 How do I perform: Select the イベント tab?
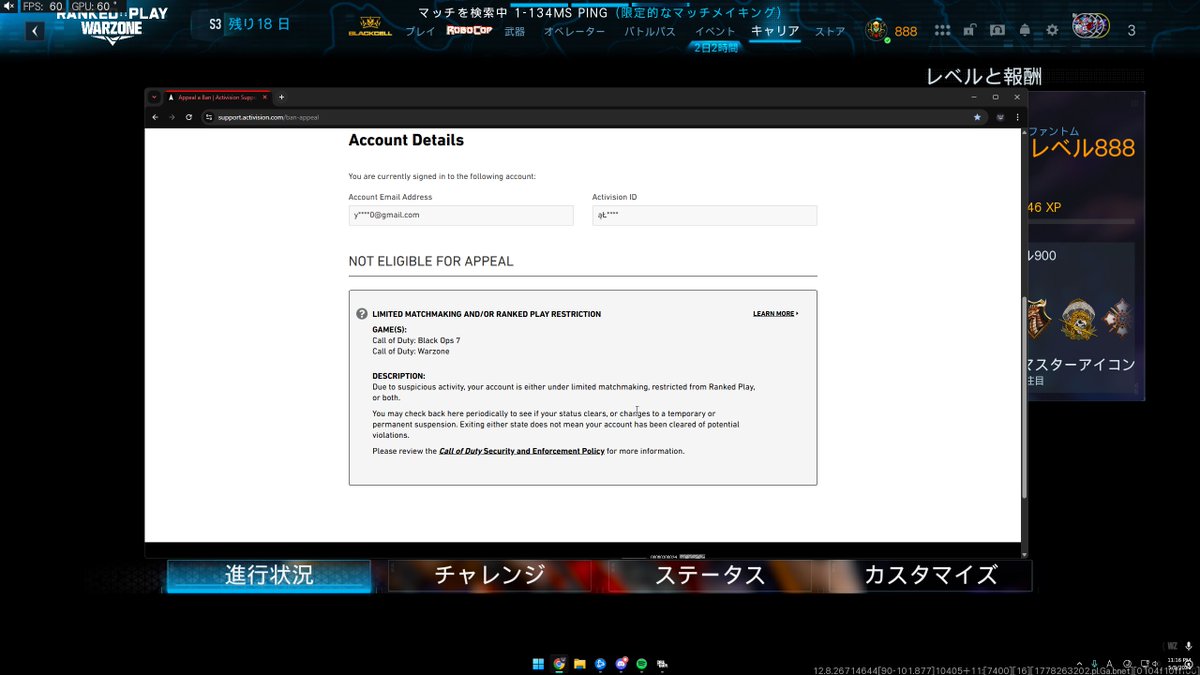tap(715, 32)
